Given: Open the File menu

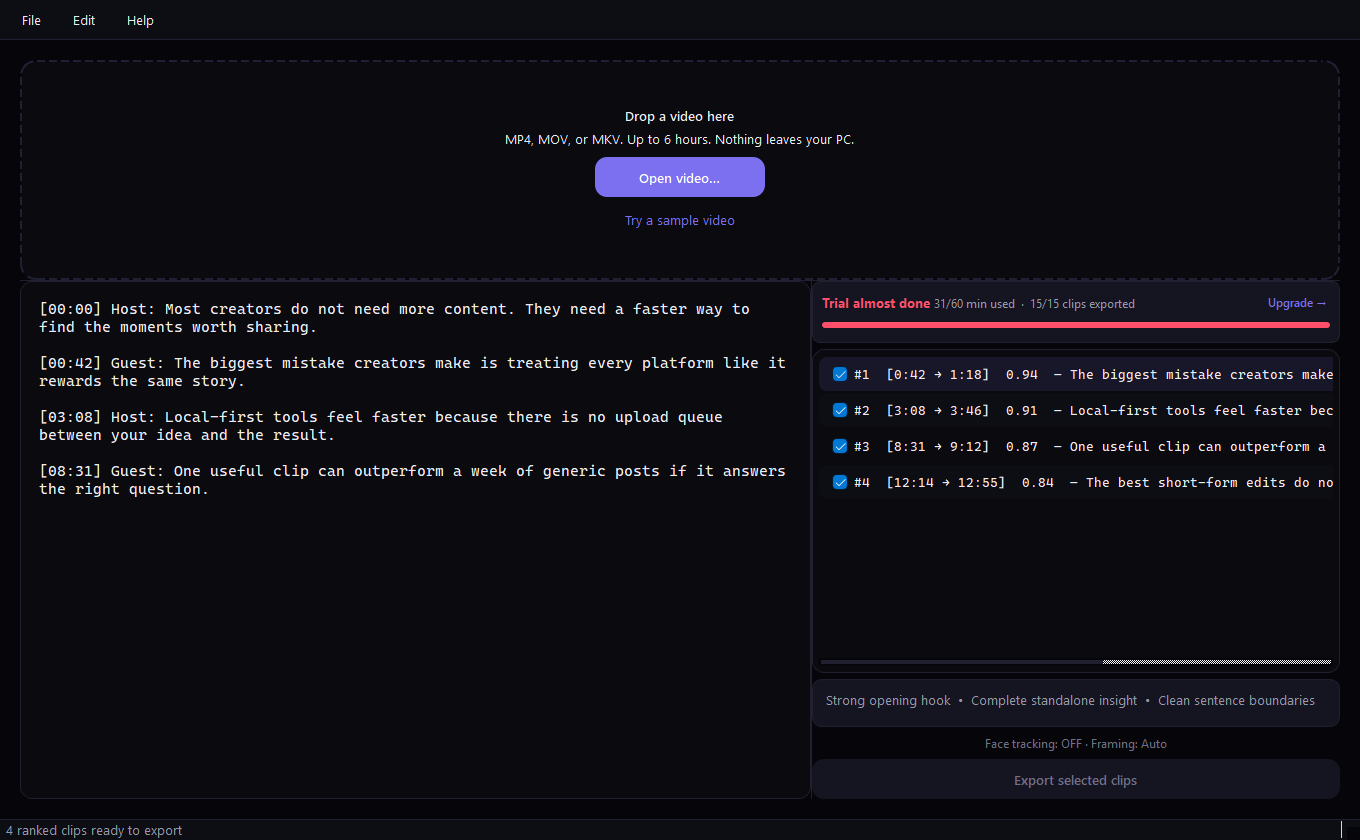Looking at the screenshot, I should click(x=31, y=20).
